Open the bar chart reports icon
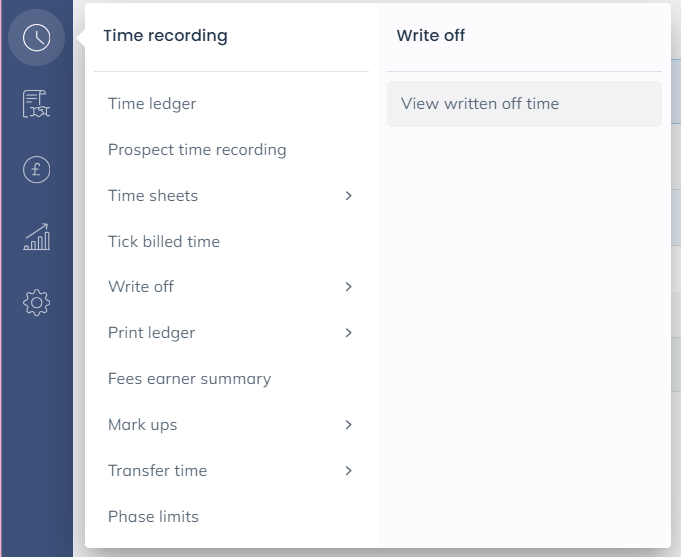 (36, 237)
